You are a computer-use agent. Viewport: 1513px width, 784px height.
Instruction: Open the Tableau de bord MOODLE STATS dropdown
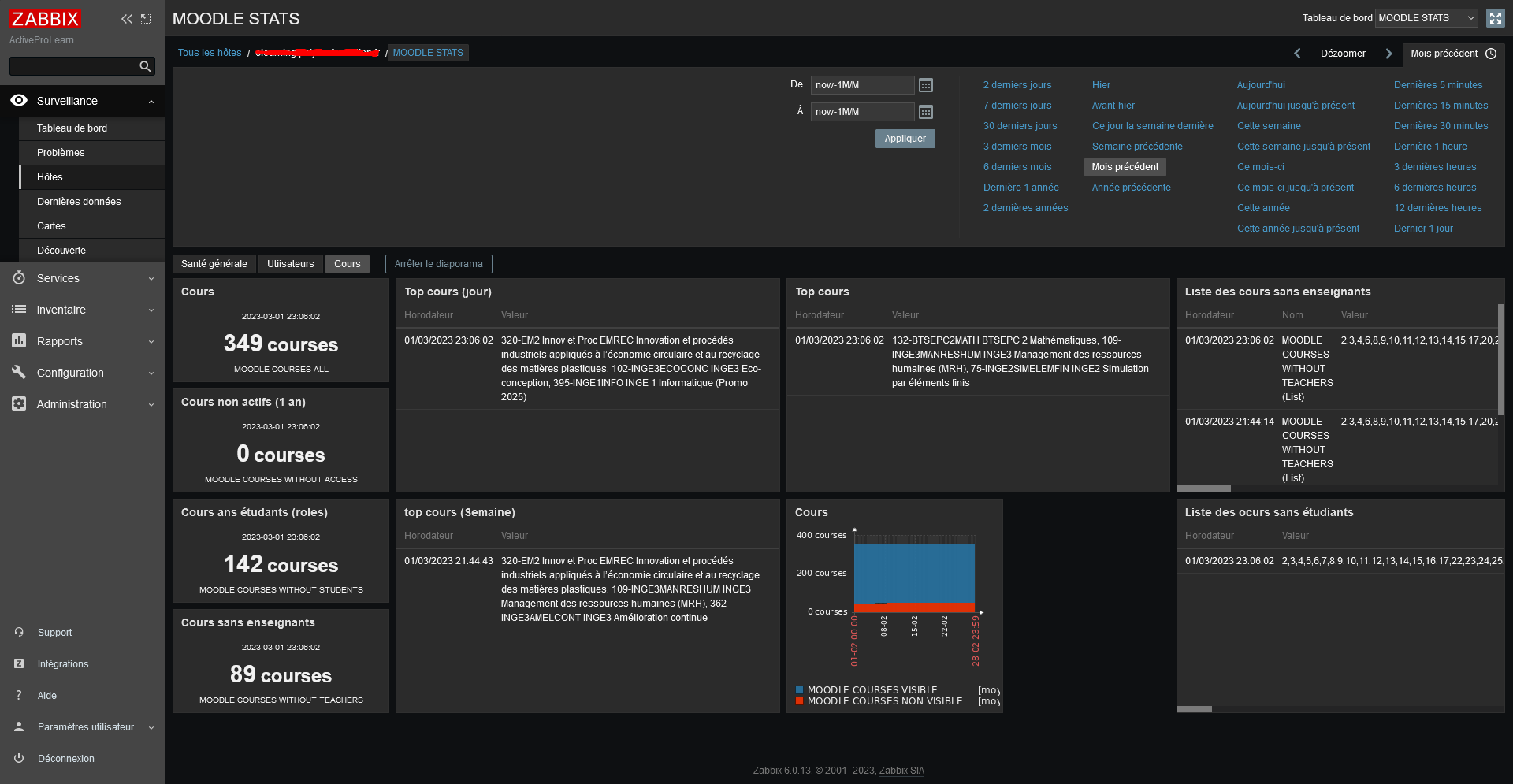1426,18
